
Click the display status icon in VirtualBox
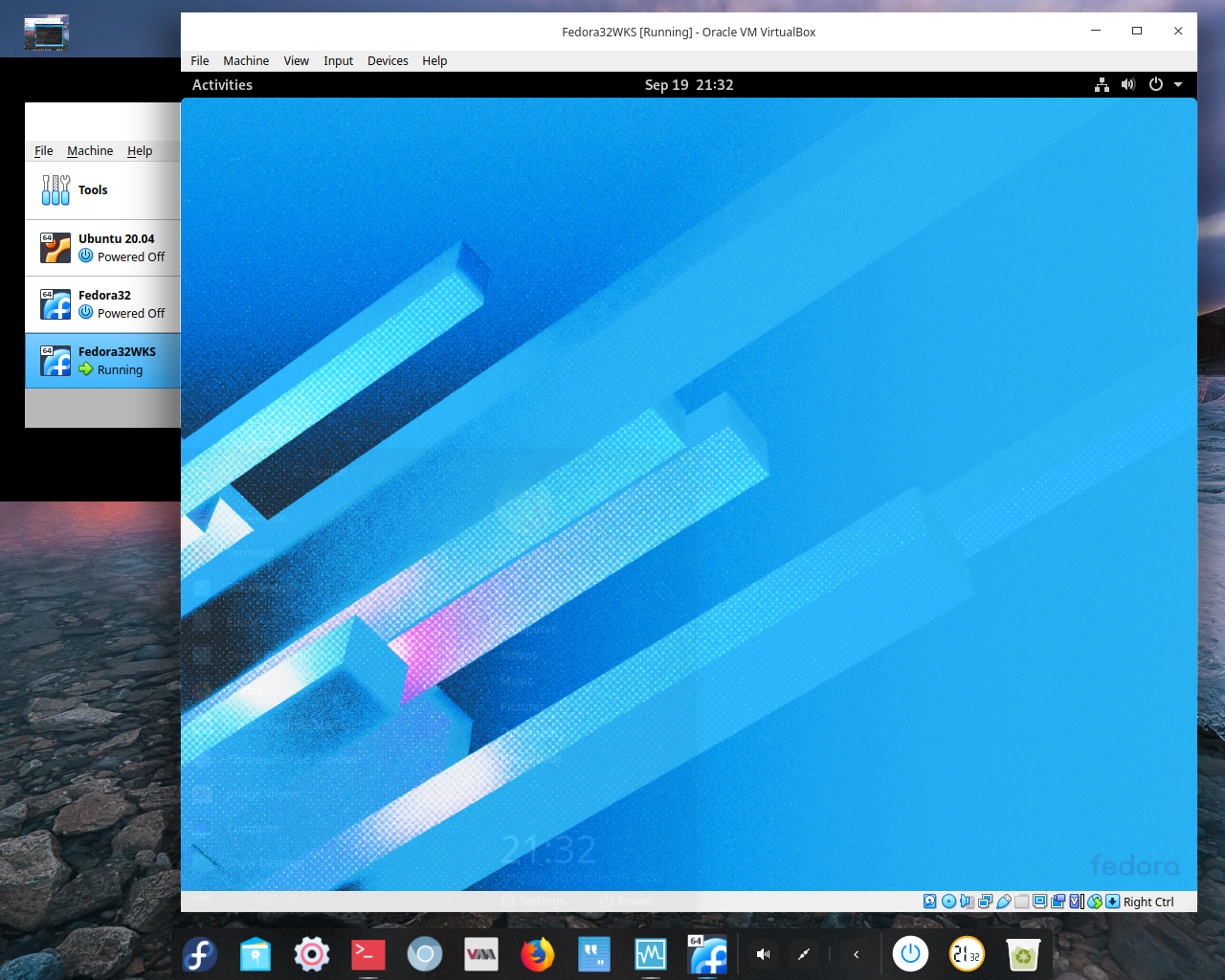pyautogui.click(x=1039, y=902)
